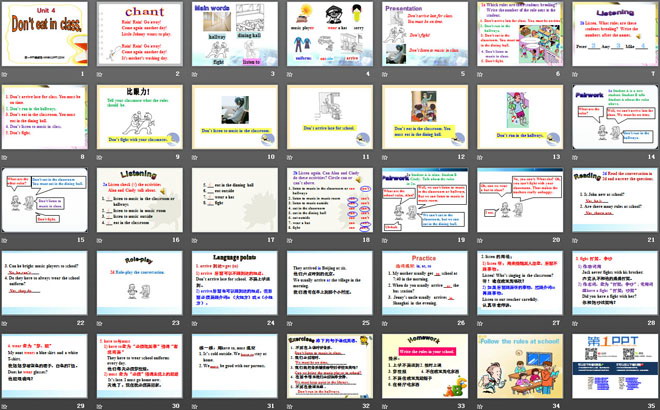
Task: Click the animation star icon below slide 33
Action: click(x=385, y=406)
